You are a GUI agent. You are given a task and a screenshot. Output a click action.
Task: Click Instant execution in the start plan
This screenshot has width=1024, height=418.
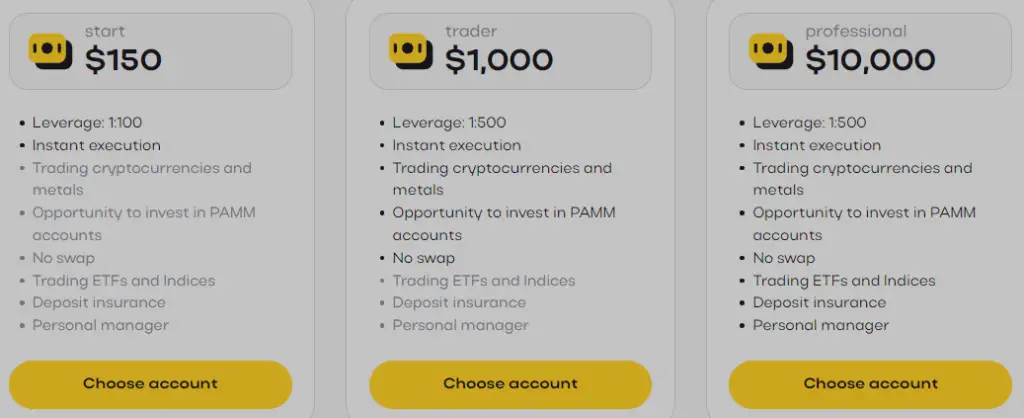tap(96, 145)
